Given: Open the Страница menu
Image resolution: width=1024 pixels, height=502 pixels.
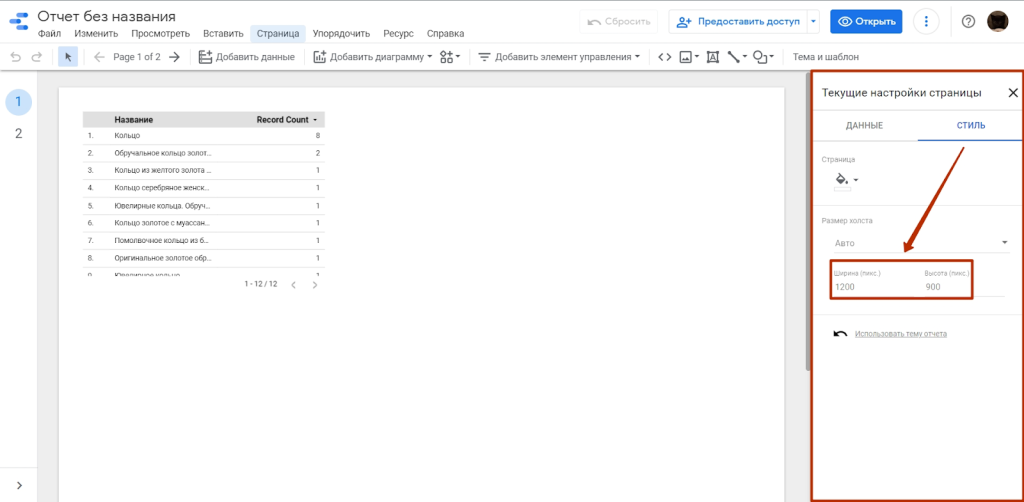Looking at the screenshot, I should tap(277, 33).
